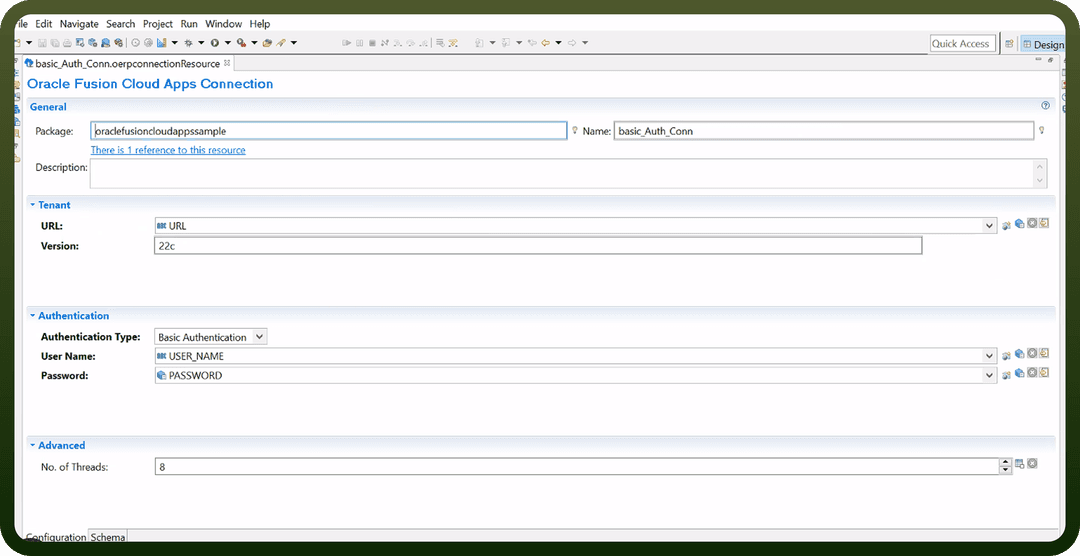This screenshot has height=556, width=1080.
Task: Click the module property picker icon for URL
Action: [1006, 225]
